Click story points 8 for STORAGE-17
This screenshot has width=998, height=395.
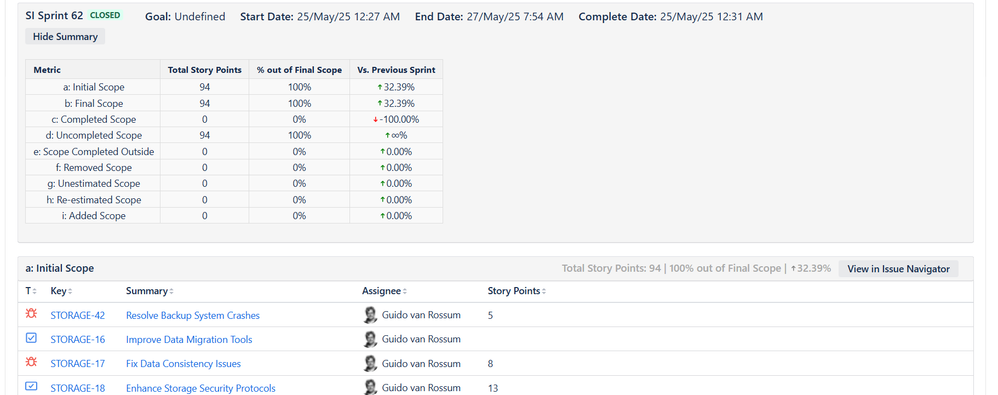(490, 364)
